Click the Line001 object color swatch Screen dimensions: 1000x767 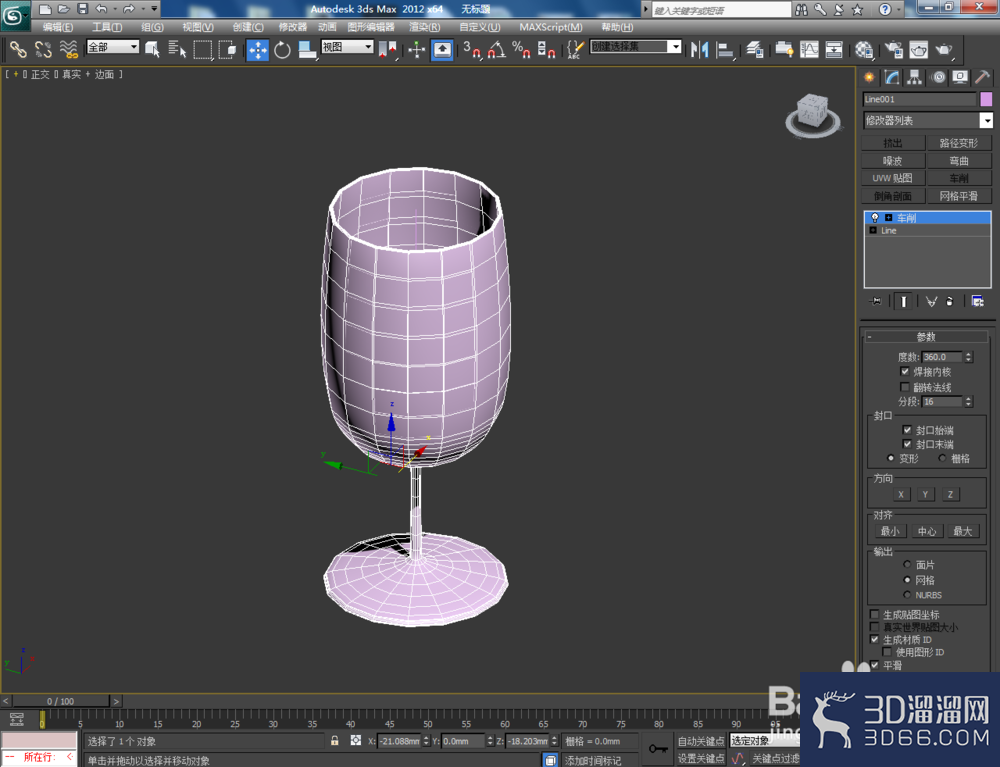(986, 99)
